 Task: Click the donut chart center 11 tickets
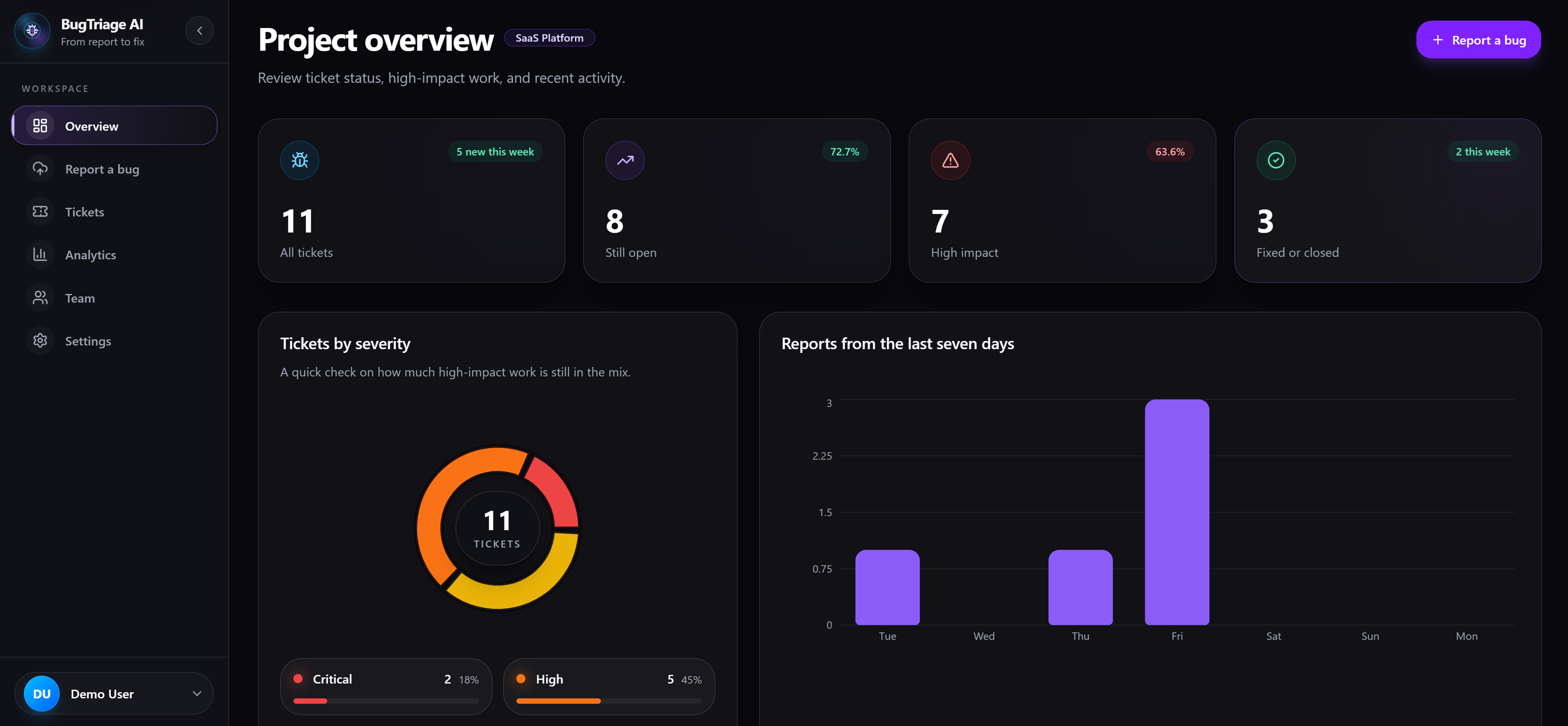tap(497, 528)
